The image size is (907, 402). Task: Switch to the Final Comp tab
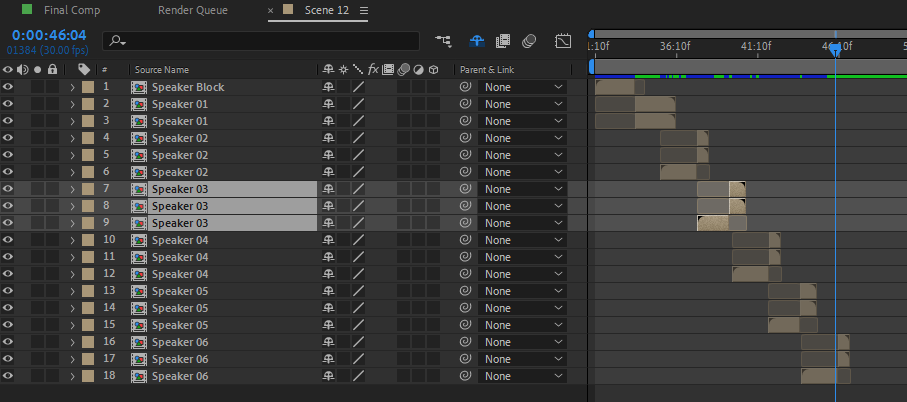pos(71,11)
